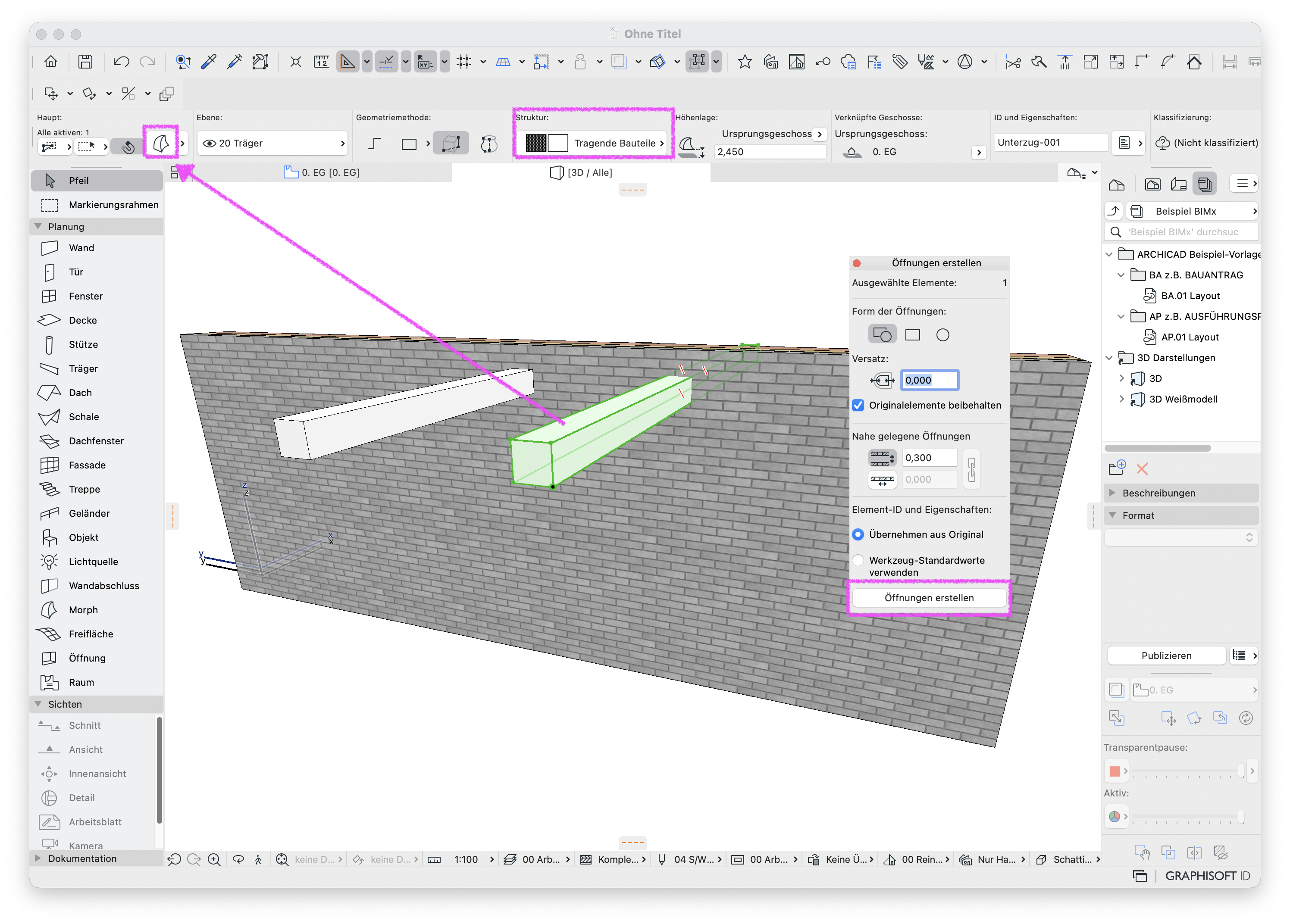1290x924 pixels.
Task: Select the BA.01 Layout tree item
Action: [x=1190, y=296]
